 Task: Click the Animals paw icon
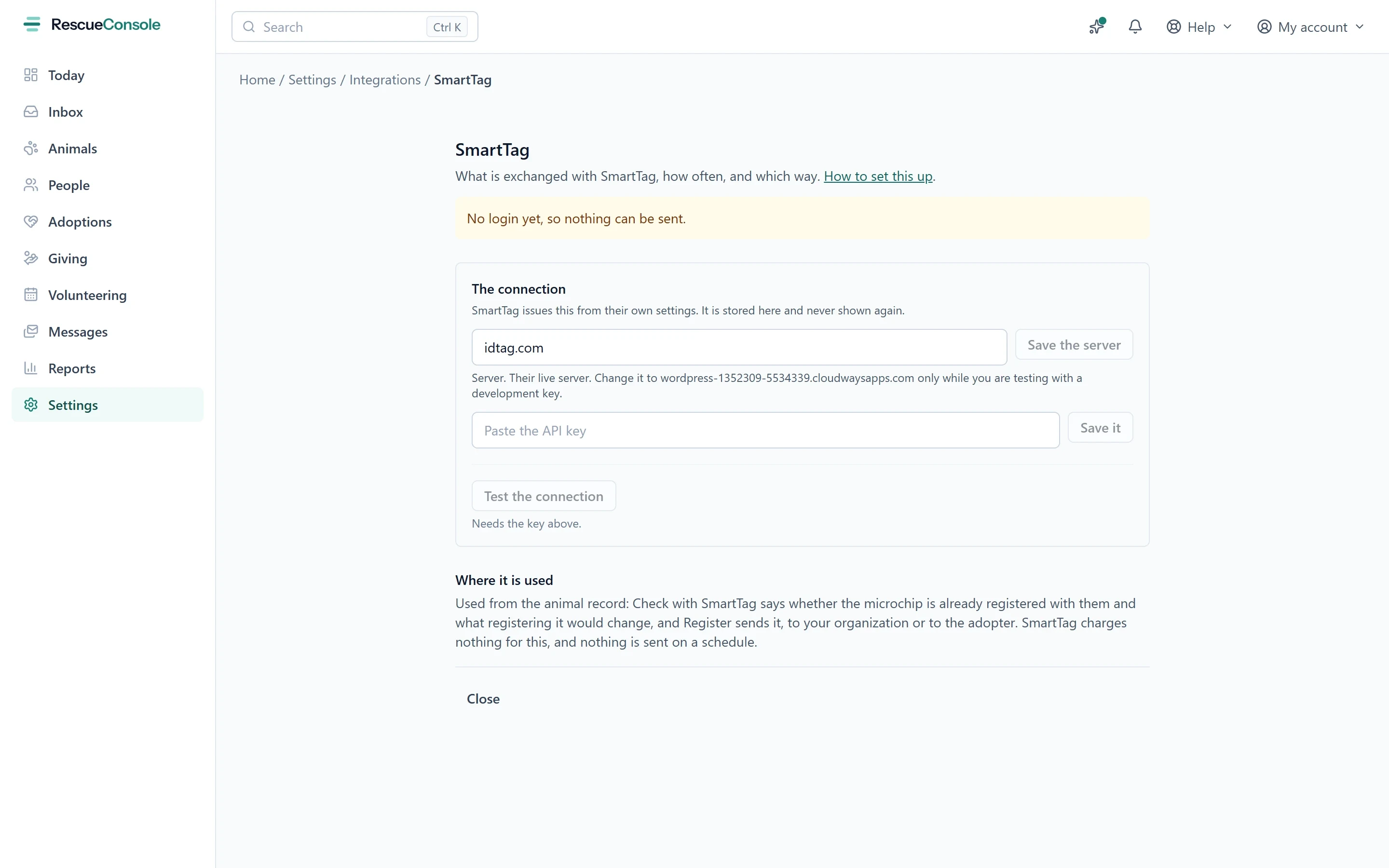31,149
